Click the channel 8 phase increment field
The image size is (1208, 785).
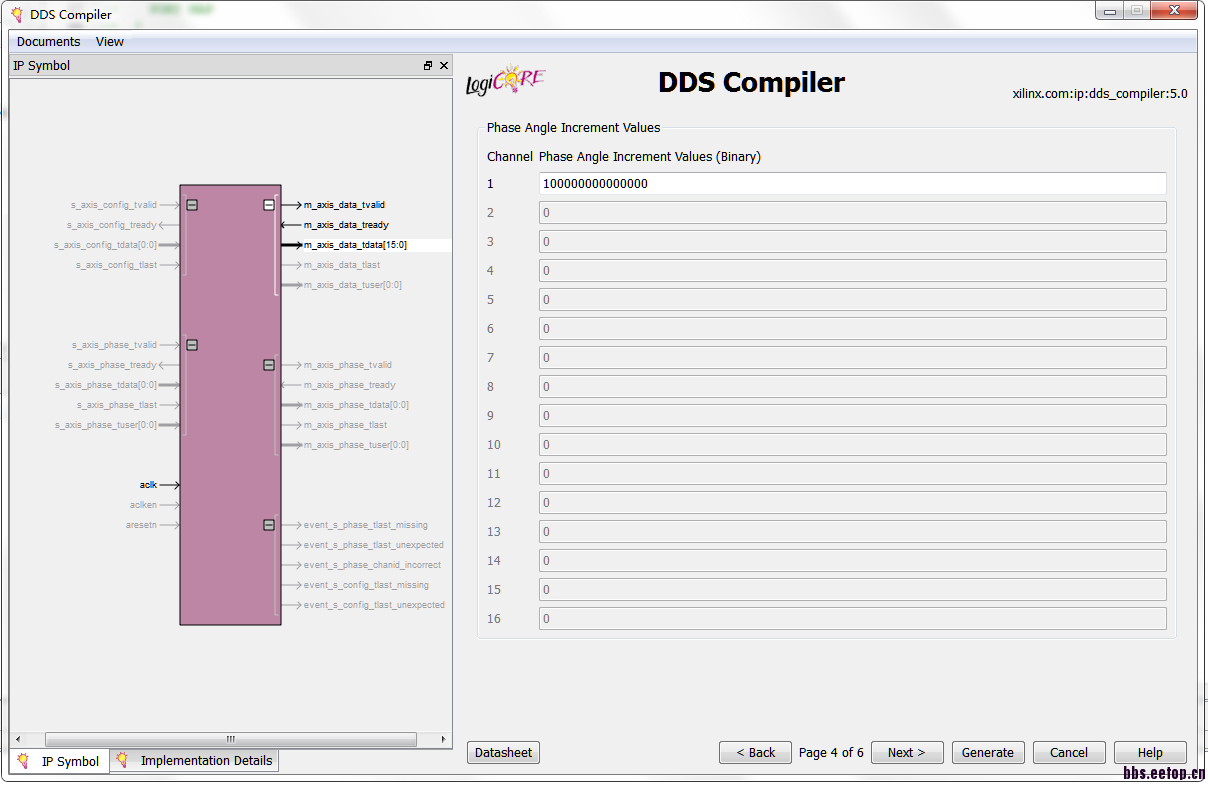tap(853, 387)
